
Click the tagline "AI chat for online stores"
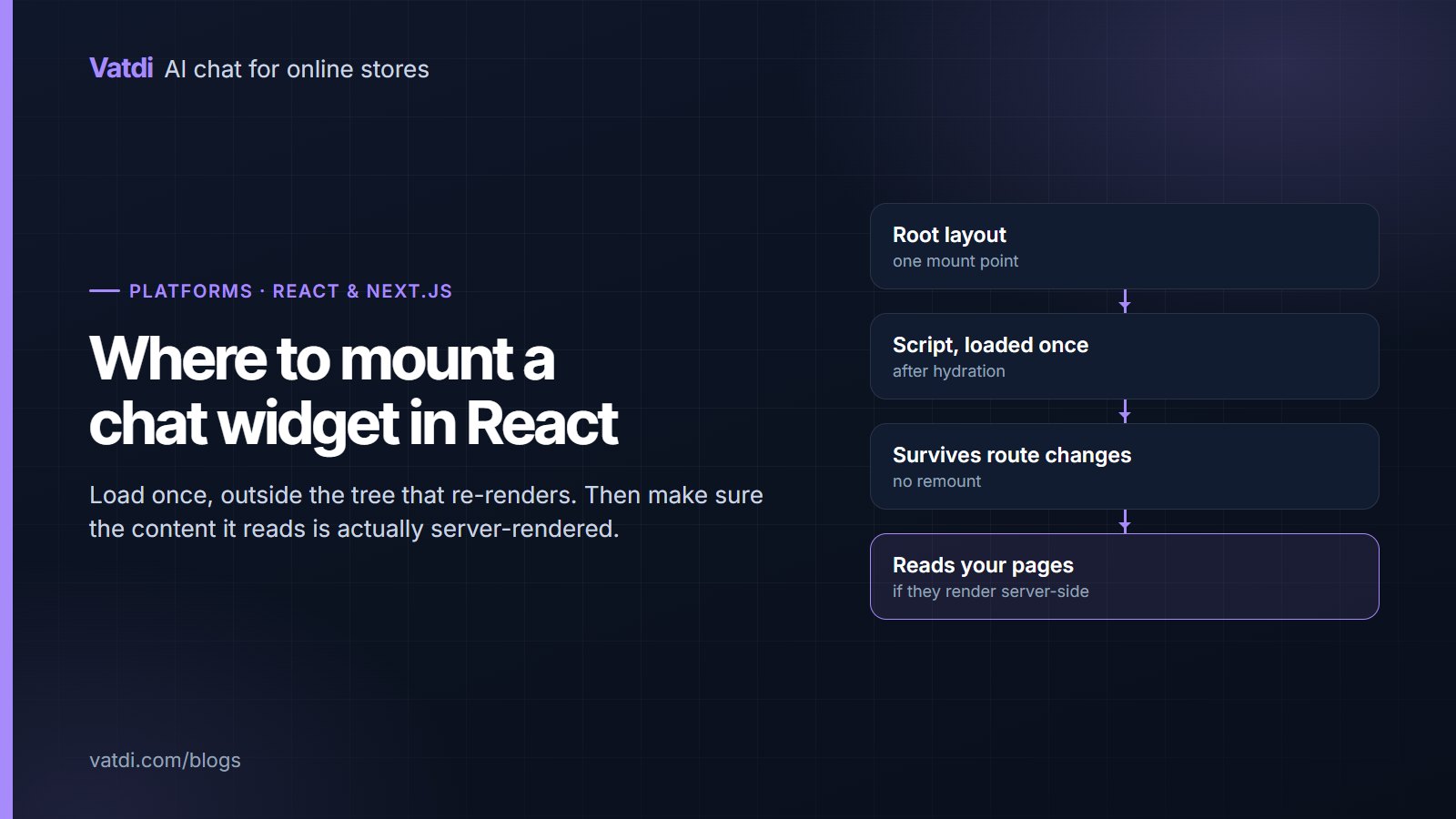click(x=297, y=69)
